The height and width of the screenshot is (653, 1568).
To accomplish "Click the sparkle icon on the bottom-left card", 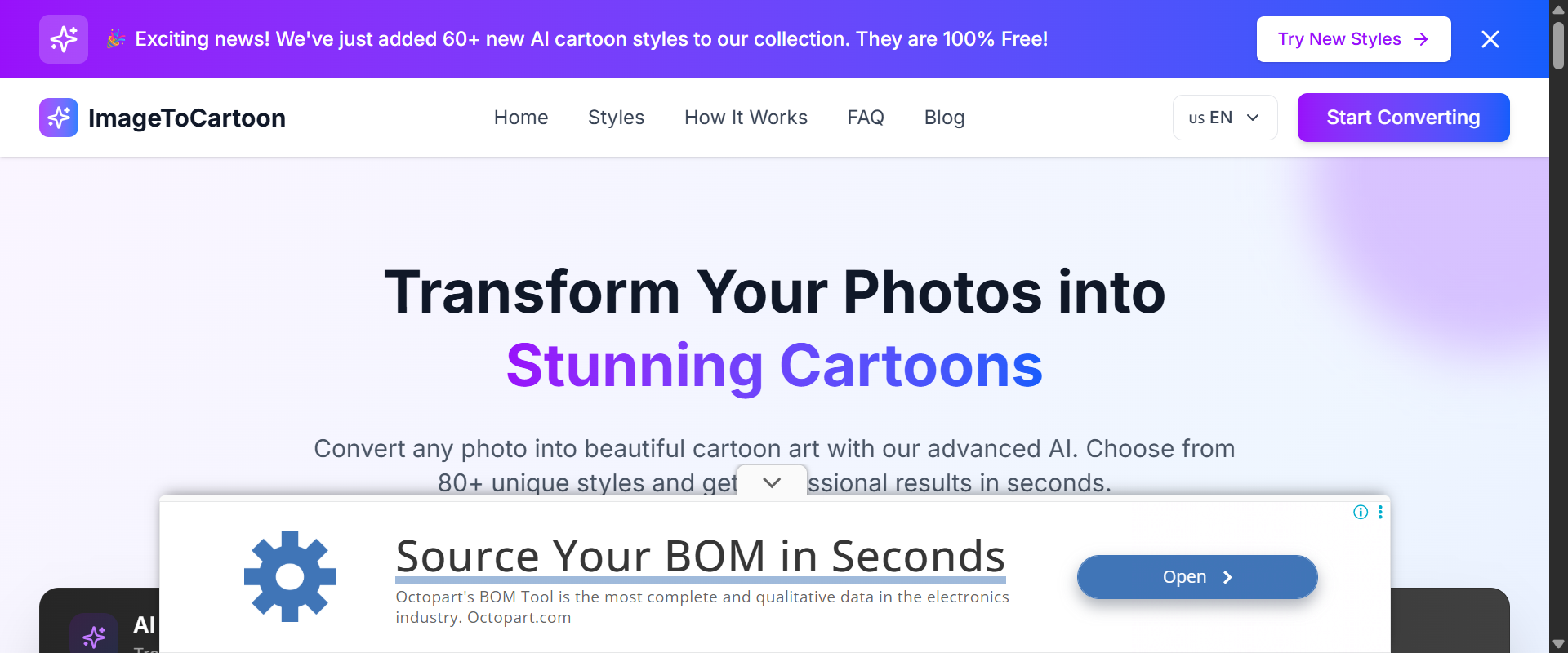I will 94,635.
